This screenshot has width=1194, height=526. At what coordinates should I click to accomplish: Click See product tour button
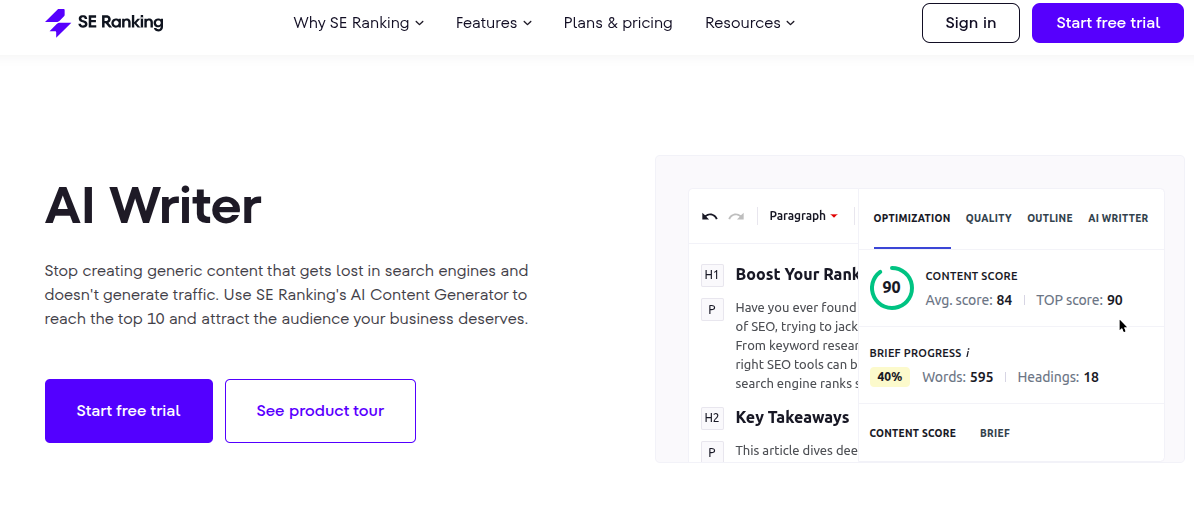point(320,411)
